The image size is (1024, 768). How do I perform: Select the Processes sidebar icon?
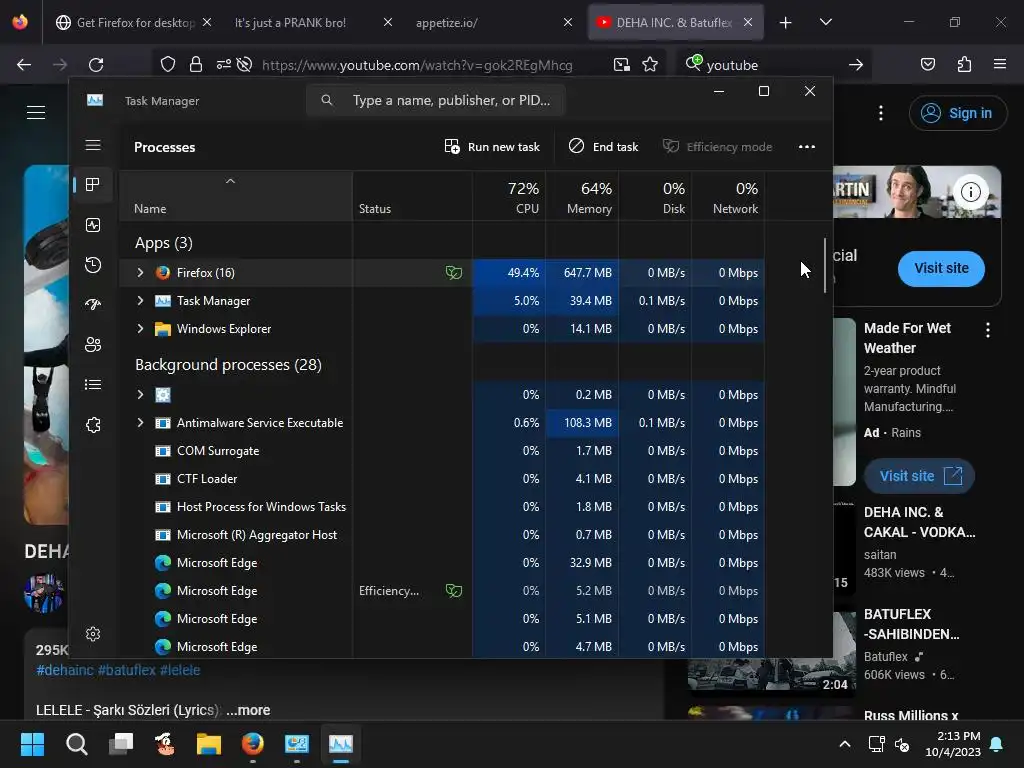point(93,185)
